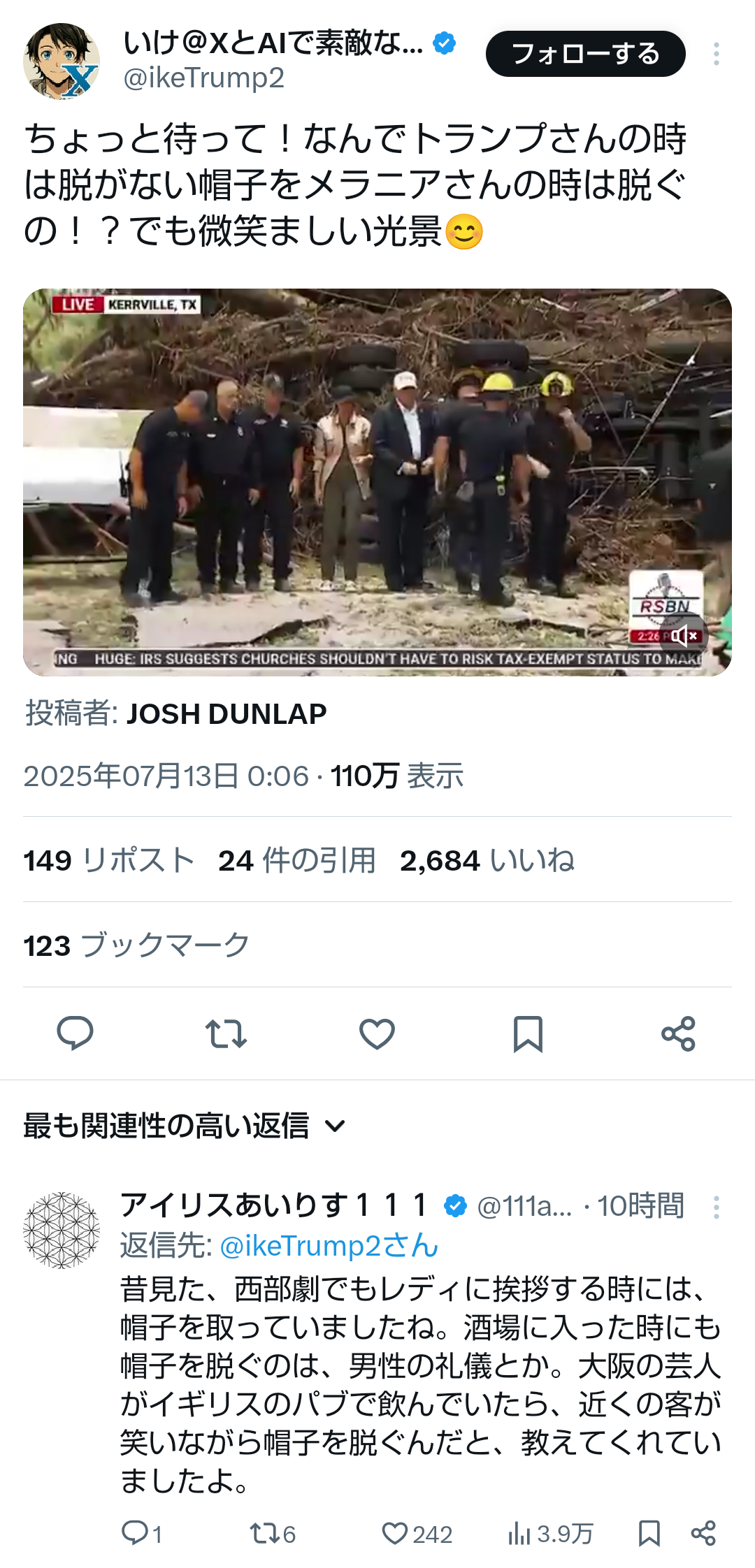Bookmark the reply comment
Viewport: 755px width, 1568px height.
coord(649,1533)
